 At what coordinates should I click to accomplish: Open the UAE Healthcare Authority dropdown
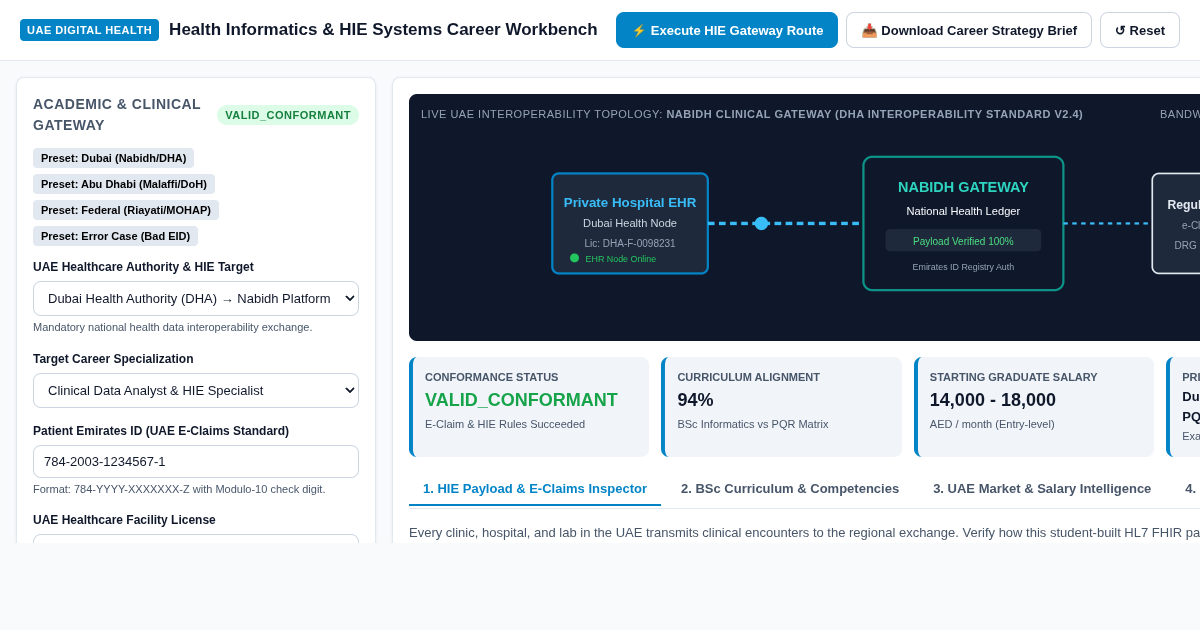coord(196,298)
